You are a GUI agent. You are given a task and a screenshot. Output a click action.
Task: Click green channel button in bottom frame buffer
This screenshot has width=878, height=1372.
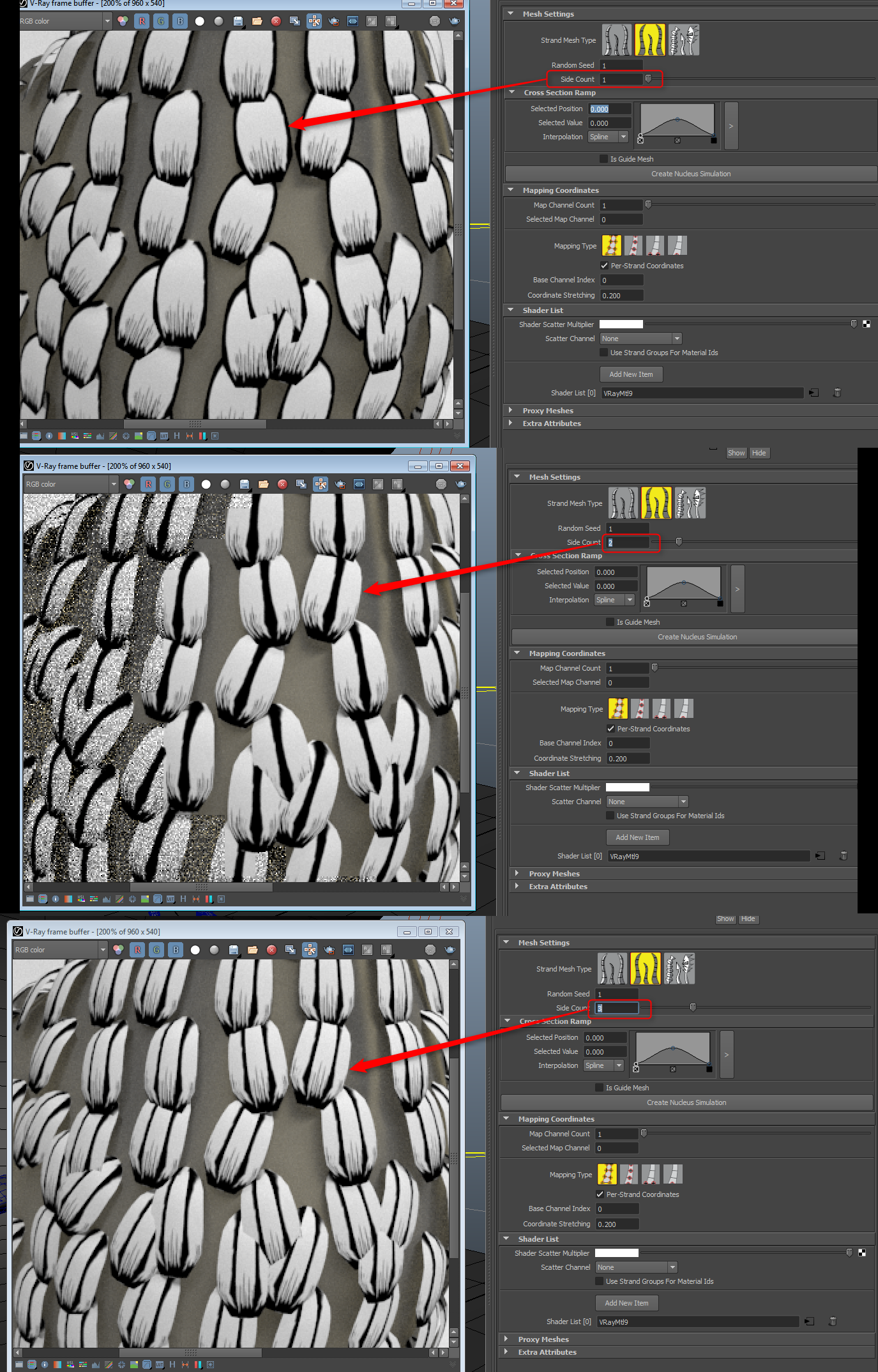click(156, 950)
